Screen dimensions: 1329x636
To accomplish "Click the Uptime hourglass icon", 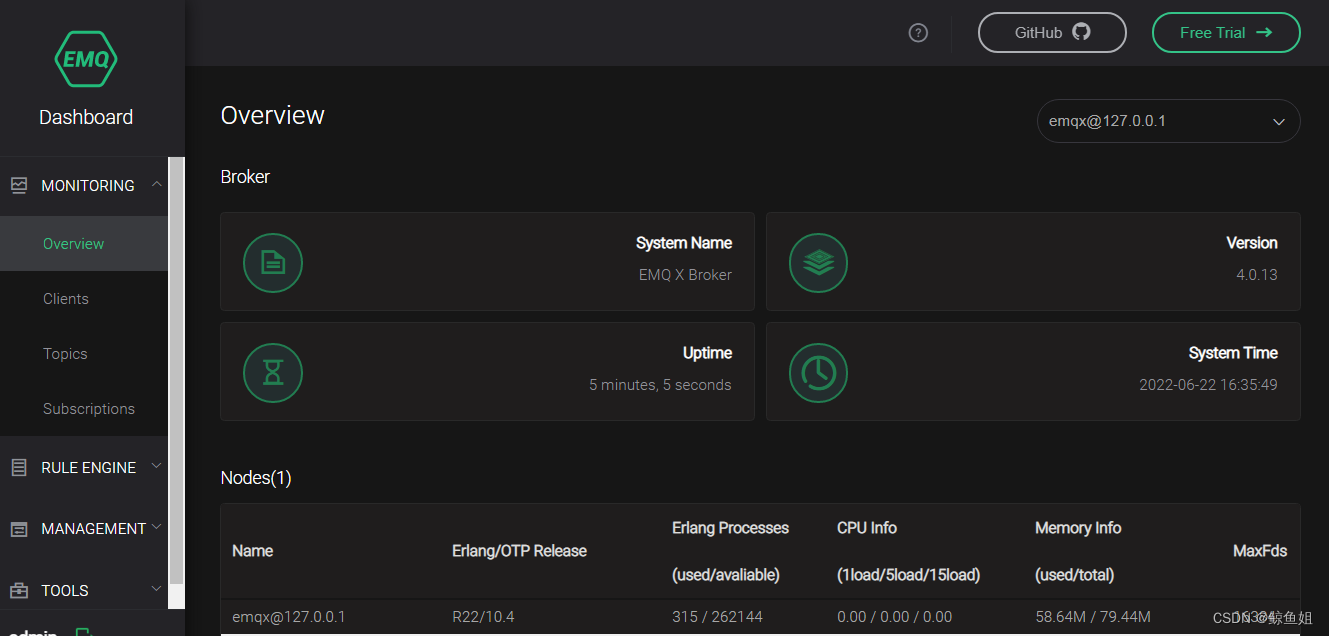I will point(273,373).
